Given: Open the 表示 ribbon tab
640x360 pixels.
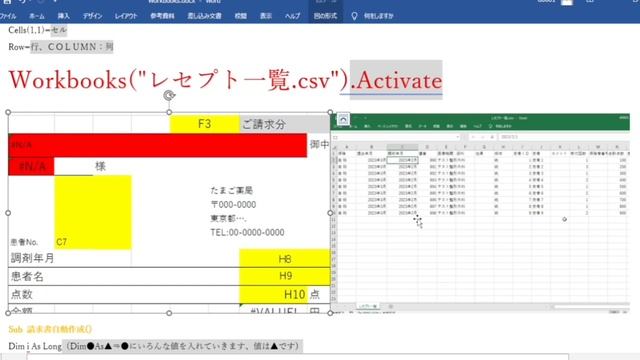Looking at the screenshot, I should (x=266, y=16).
